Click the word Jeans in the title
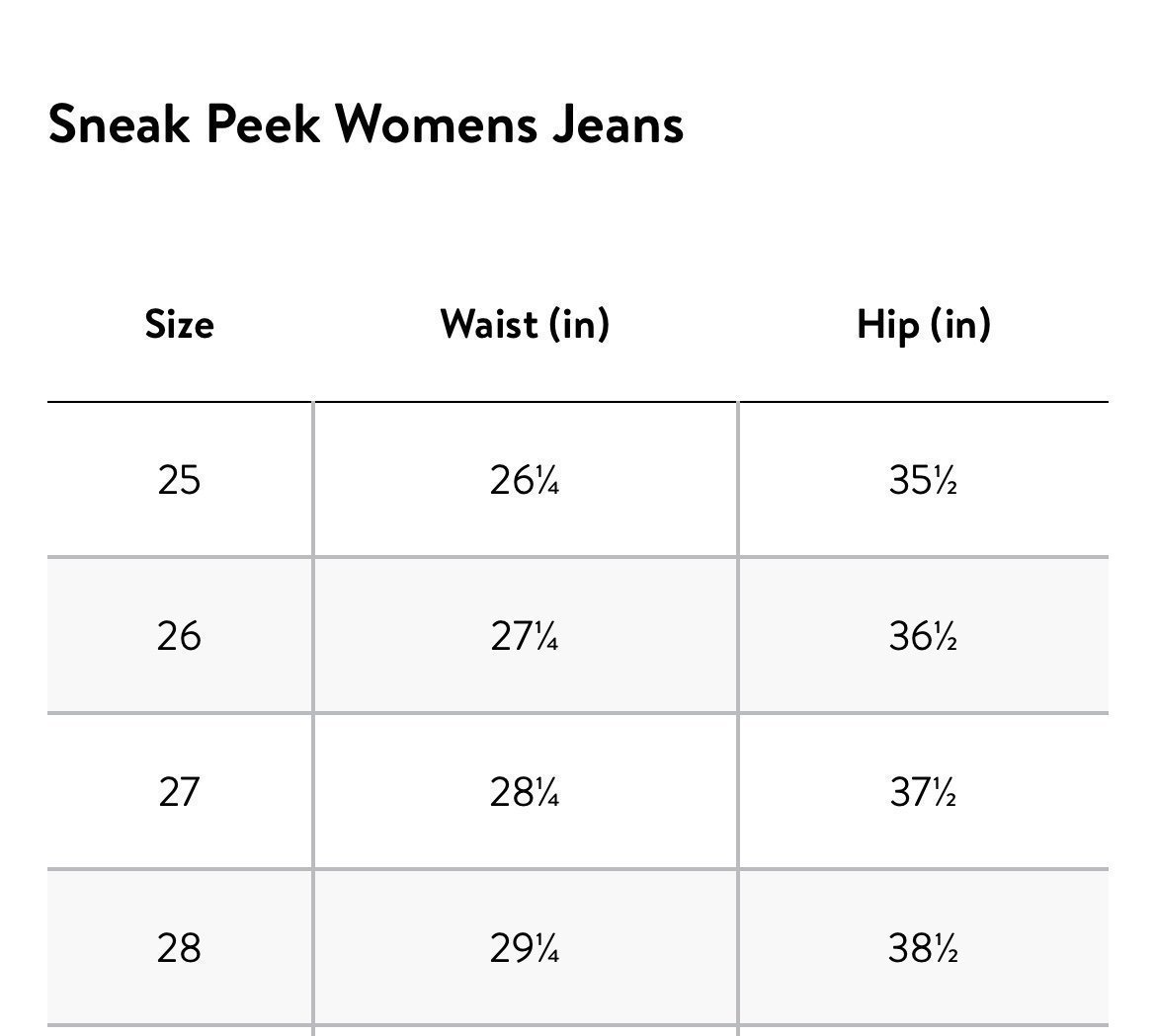This screenshot has height=1036, width=1156. pos(618,123)
